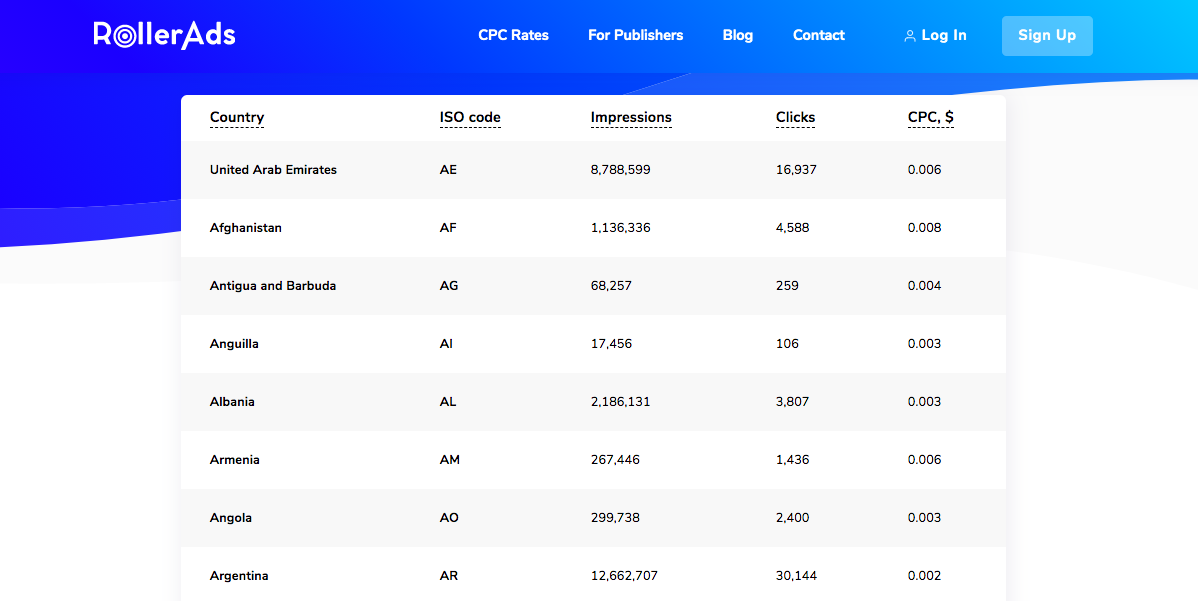1198x601 pixels.
Task: Navigate to the Contact page
Action: [x=818, y=35]
